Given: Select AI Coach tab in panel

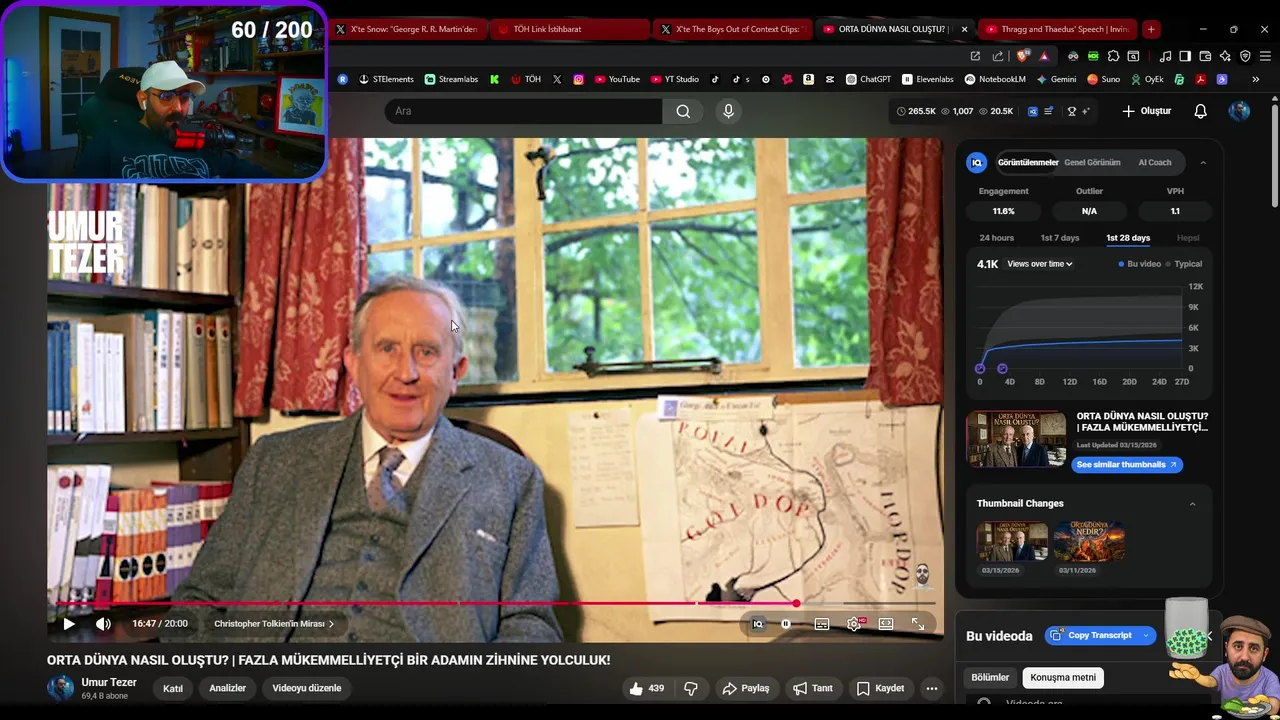Looking at the screenshot, I should coord(1155,162).
